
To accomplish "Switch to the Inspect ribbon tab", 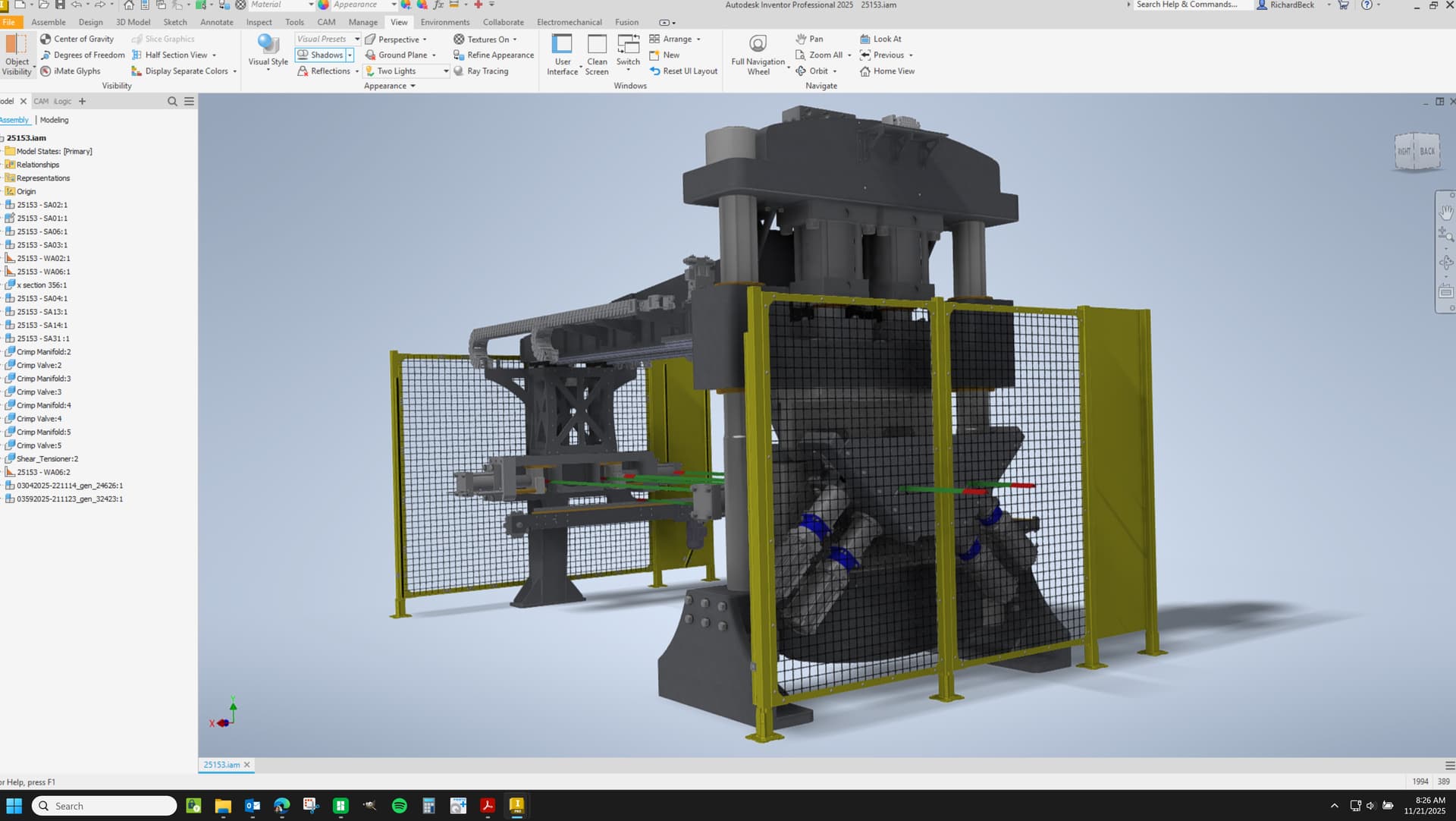I will click(x=259, y=22).
